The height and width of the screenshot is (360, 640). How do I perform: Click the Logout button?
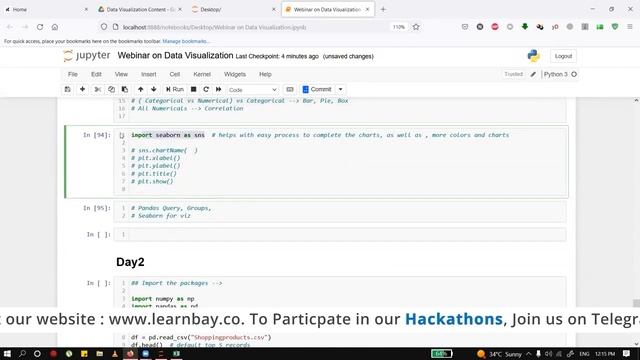pos(563,56)
